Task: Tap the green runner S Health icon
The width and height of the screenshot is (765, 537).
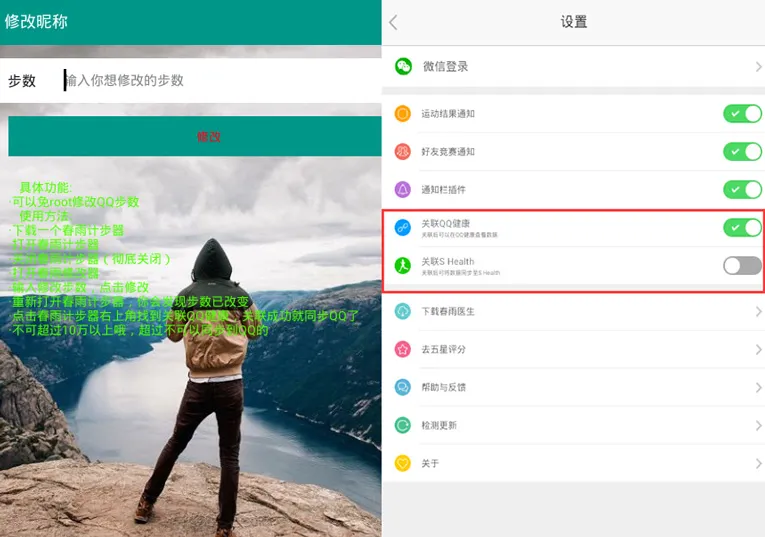Action: [403, 265]
